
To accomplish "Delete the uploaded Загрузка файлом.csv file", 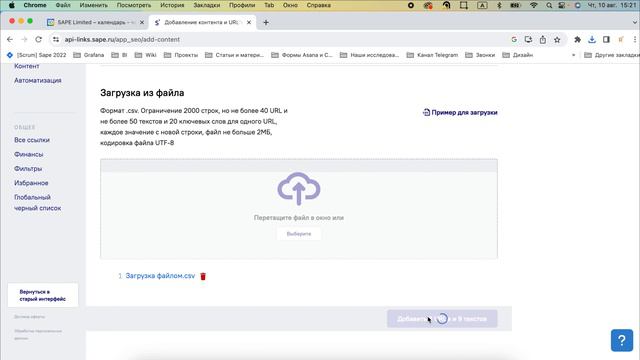I will coord(203,276).
